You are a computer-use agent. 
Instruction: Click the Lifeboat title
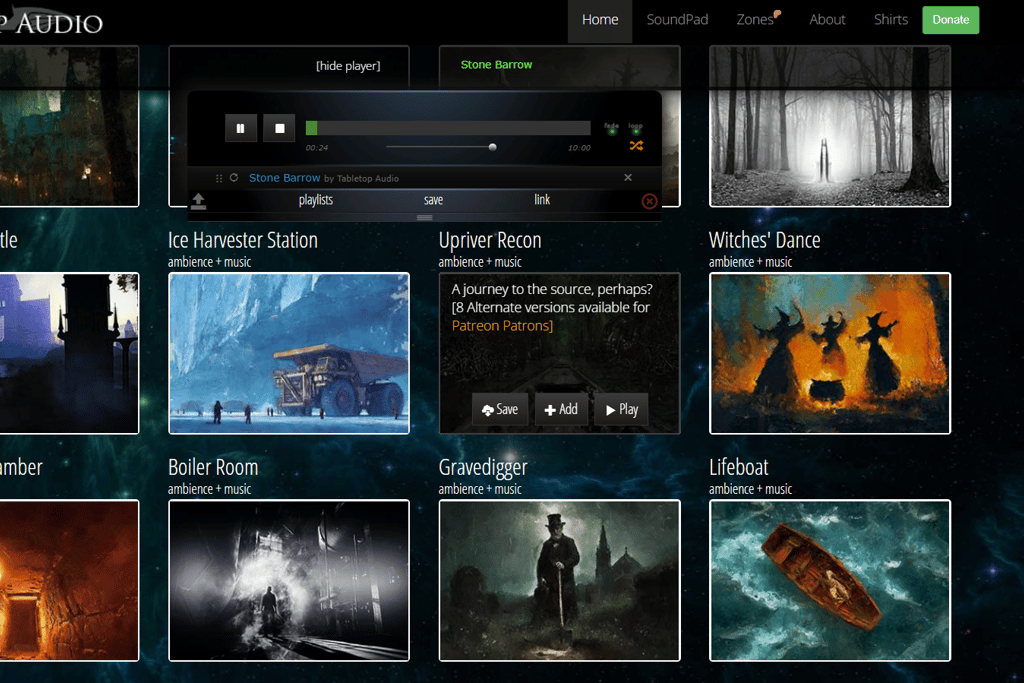(x=739, y=468)
